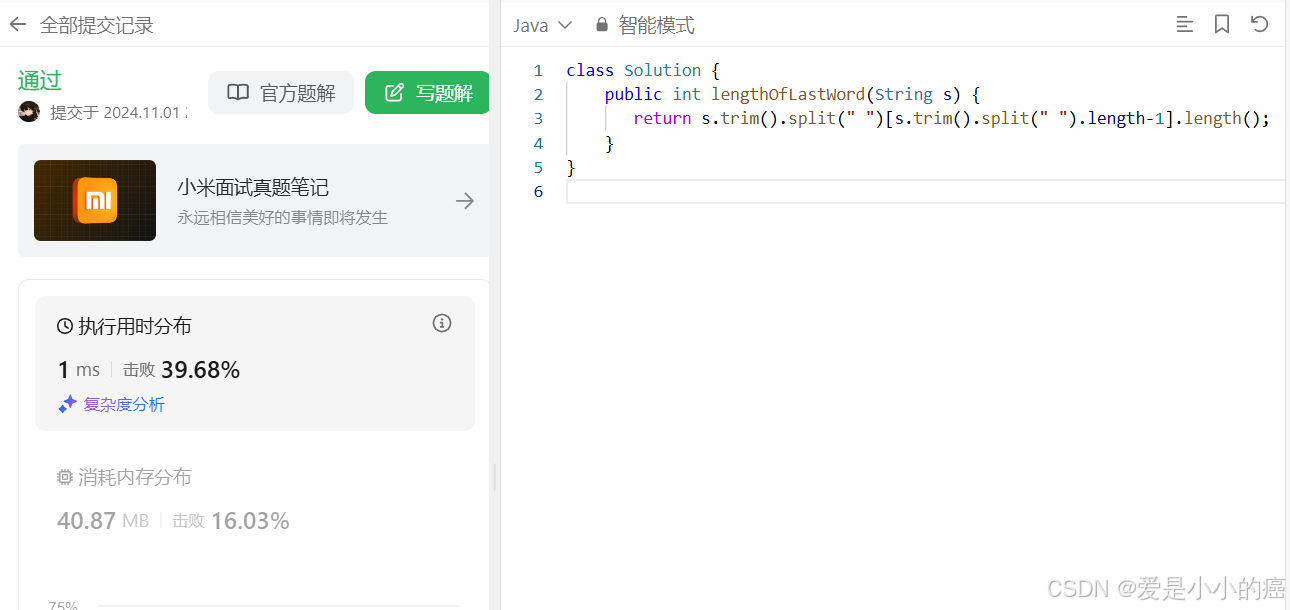Click the sparkle icon for 复杂度分析

pyautogui.click(x=67, y=404)
